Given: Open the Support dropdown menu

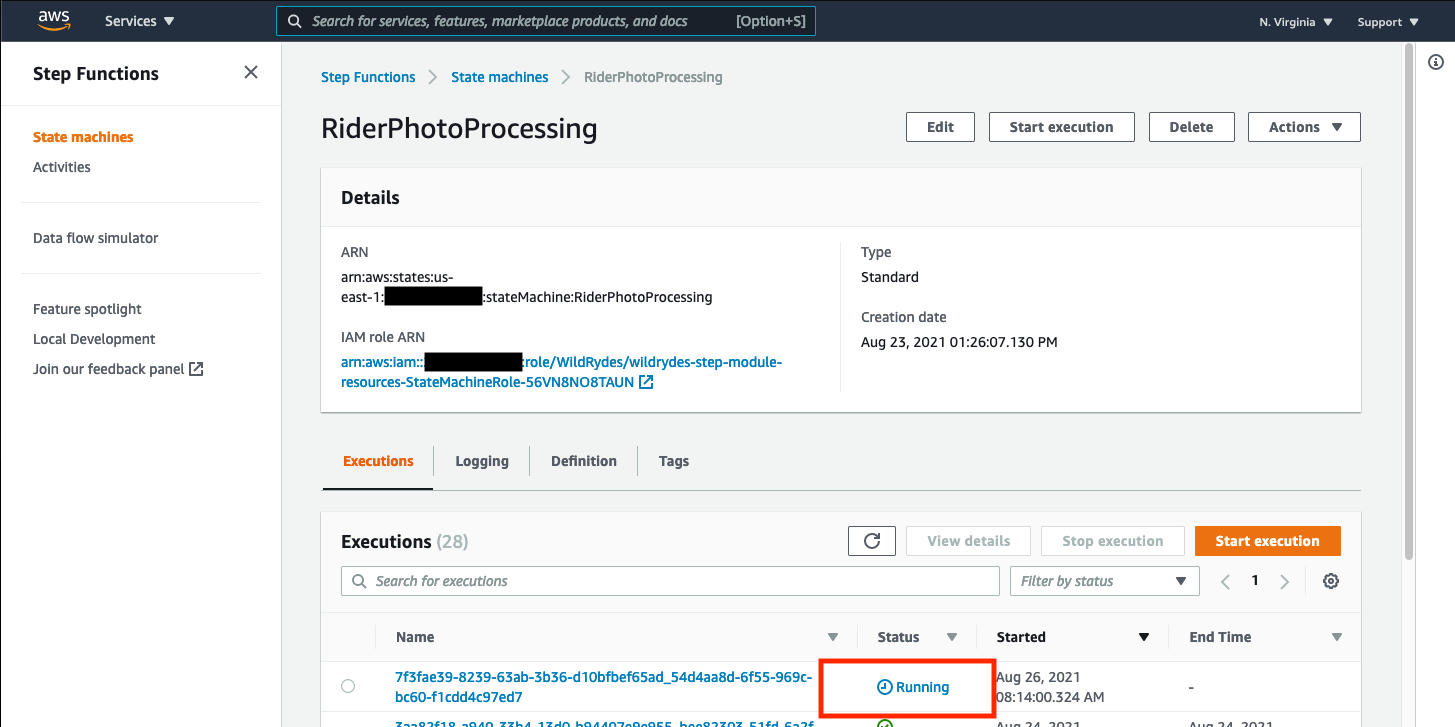Looking at the screenshot, I should pos(1388,22).
